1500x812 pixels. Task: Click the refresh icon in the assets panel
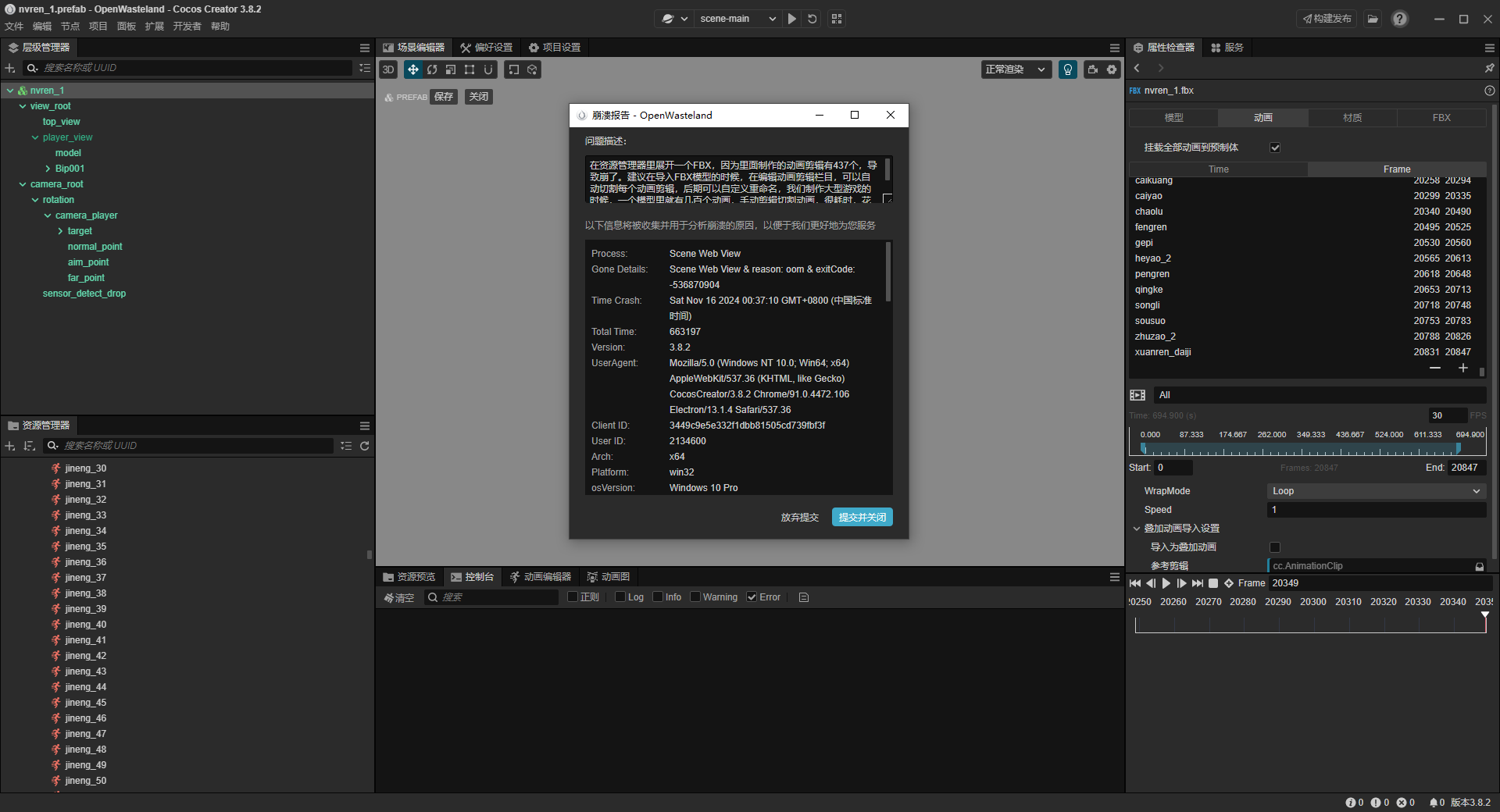[364, 446]
